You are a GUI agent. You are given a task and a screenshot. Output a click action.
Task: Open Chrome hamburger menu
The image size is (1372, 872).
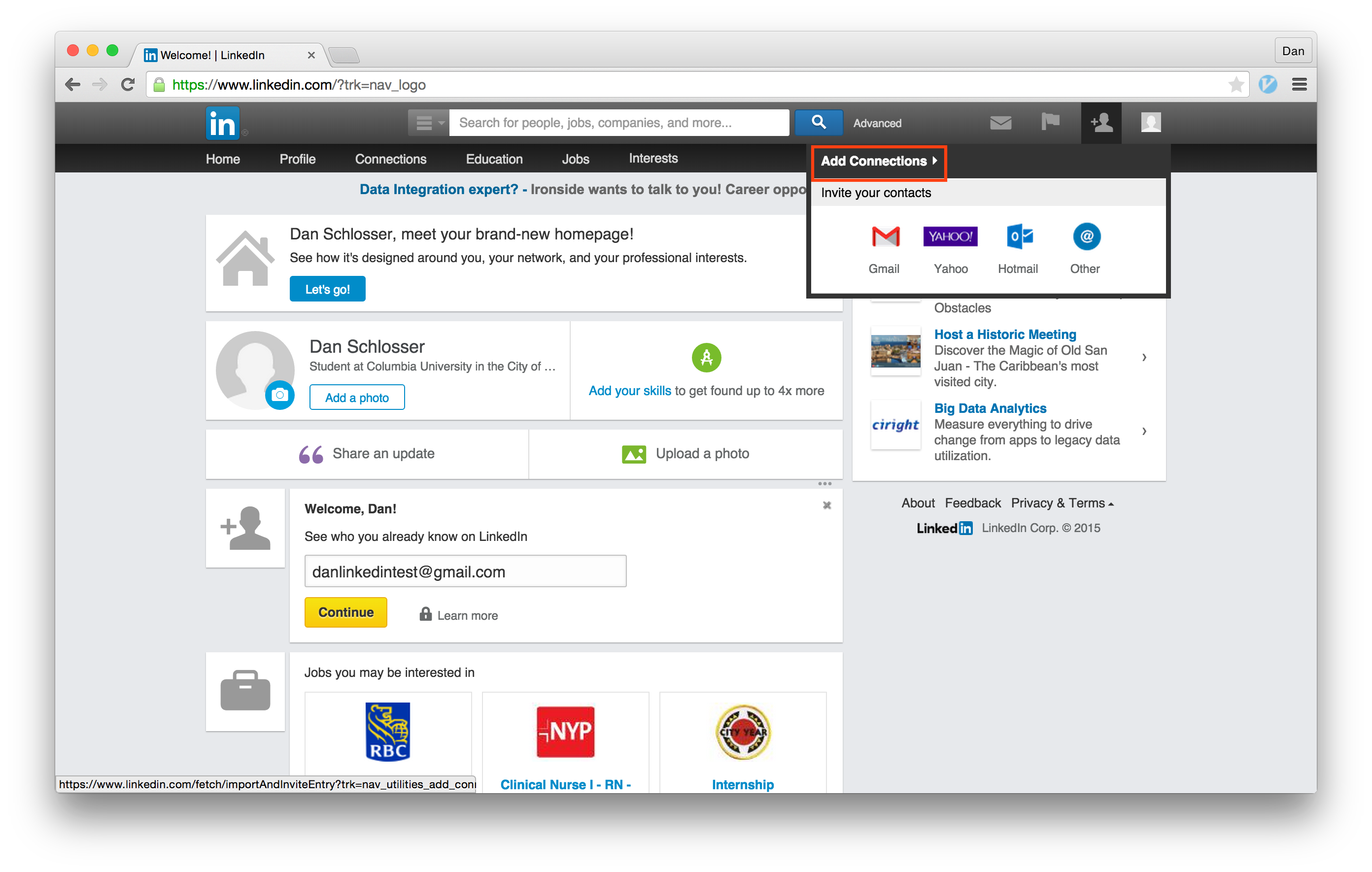(x=1299, y=85)
